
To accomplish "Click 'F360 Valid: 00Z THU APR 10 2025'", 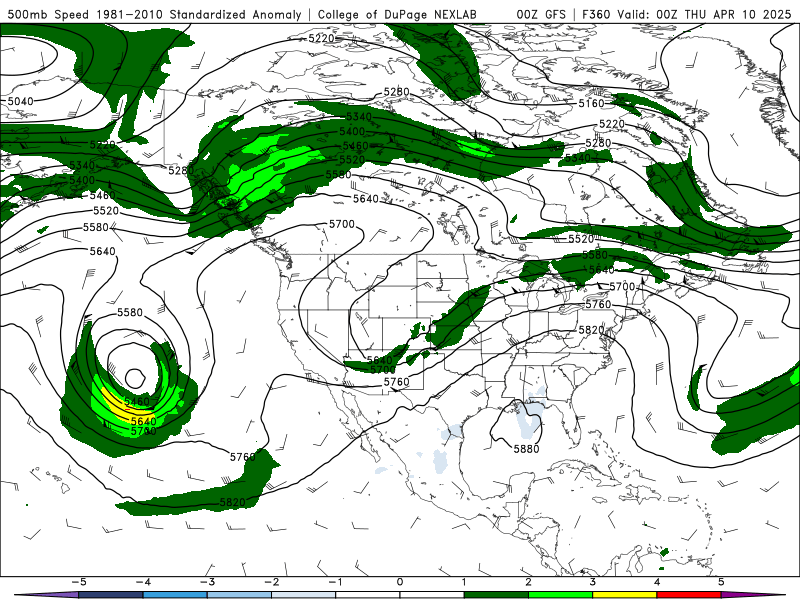I will [686, 14].
